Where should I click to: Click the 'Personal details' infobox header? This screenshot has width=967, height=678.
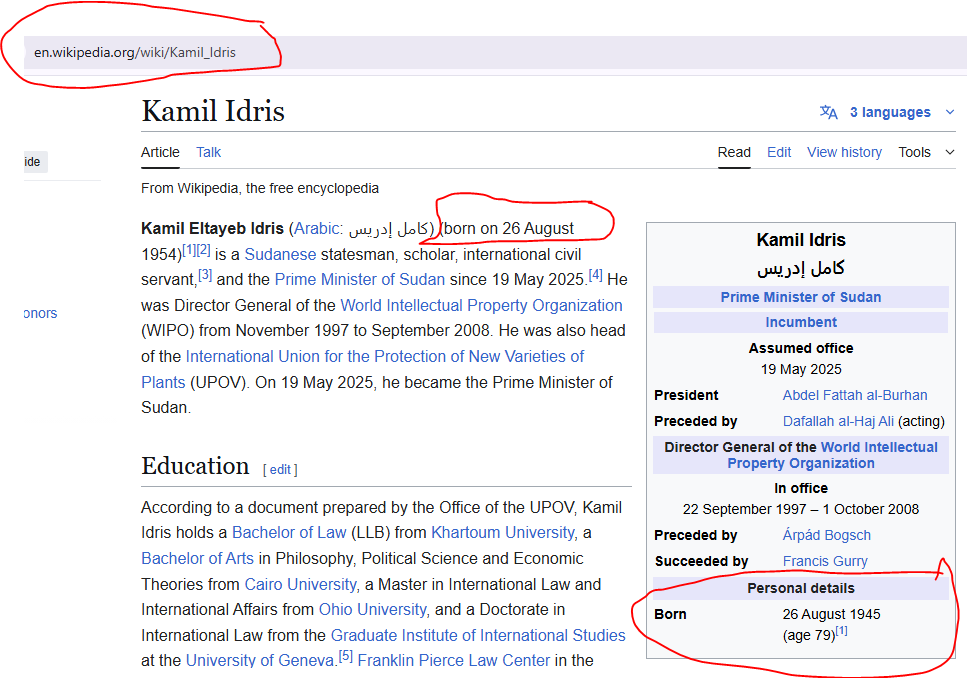[800, 589]
